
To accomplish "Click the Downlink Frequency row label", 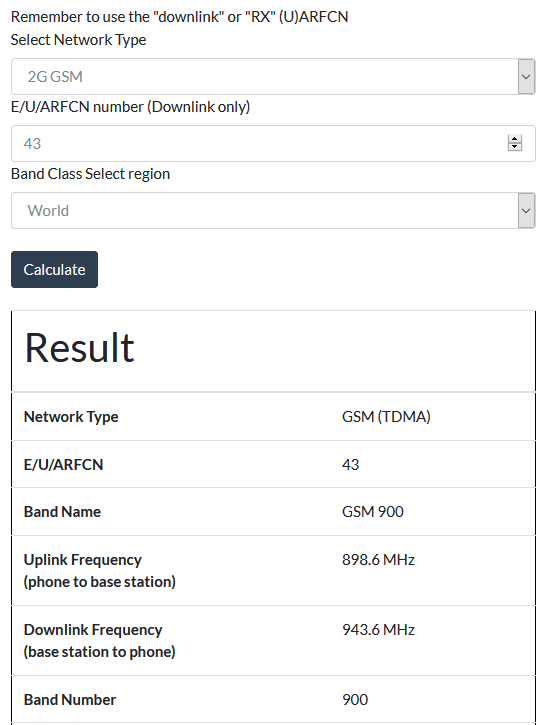I will pos(100,640).
